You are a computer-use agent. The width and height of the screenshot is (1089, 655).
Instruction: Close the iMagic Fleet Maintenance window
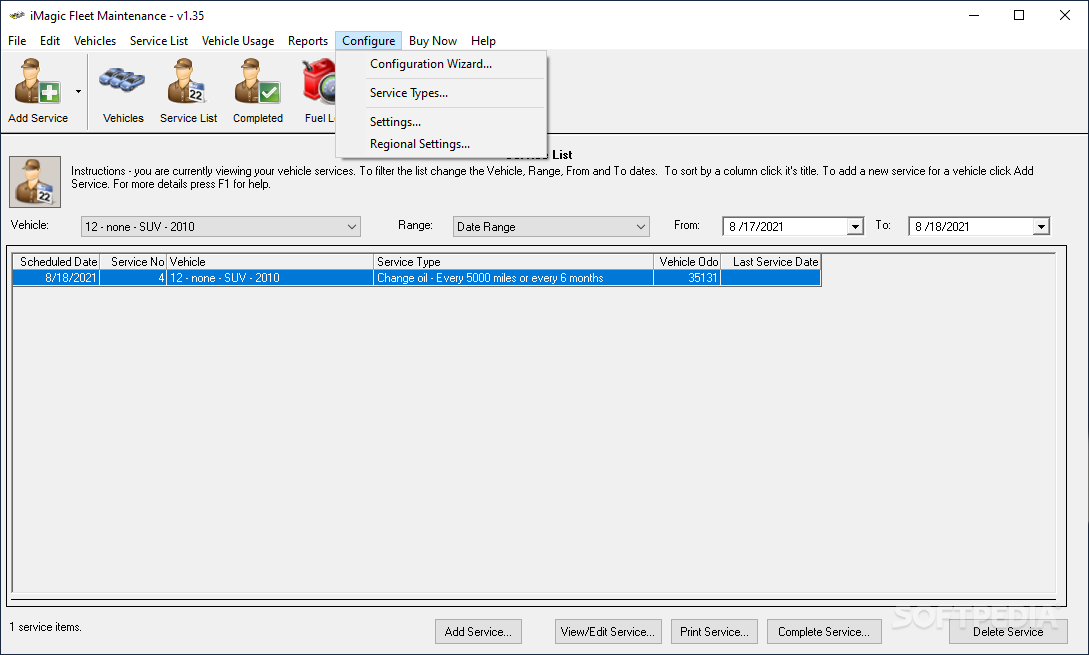pyautogui.click(x=1065, y=15)
